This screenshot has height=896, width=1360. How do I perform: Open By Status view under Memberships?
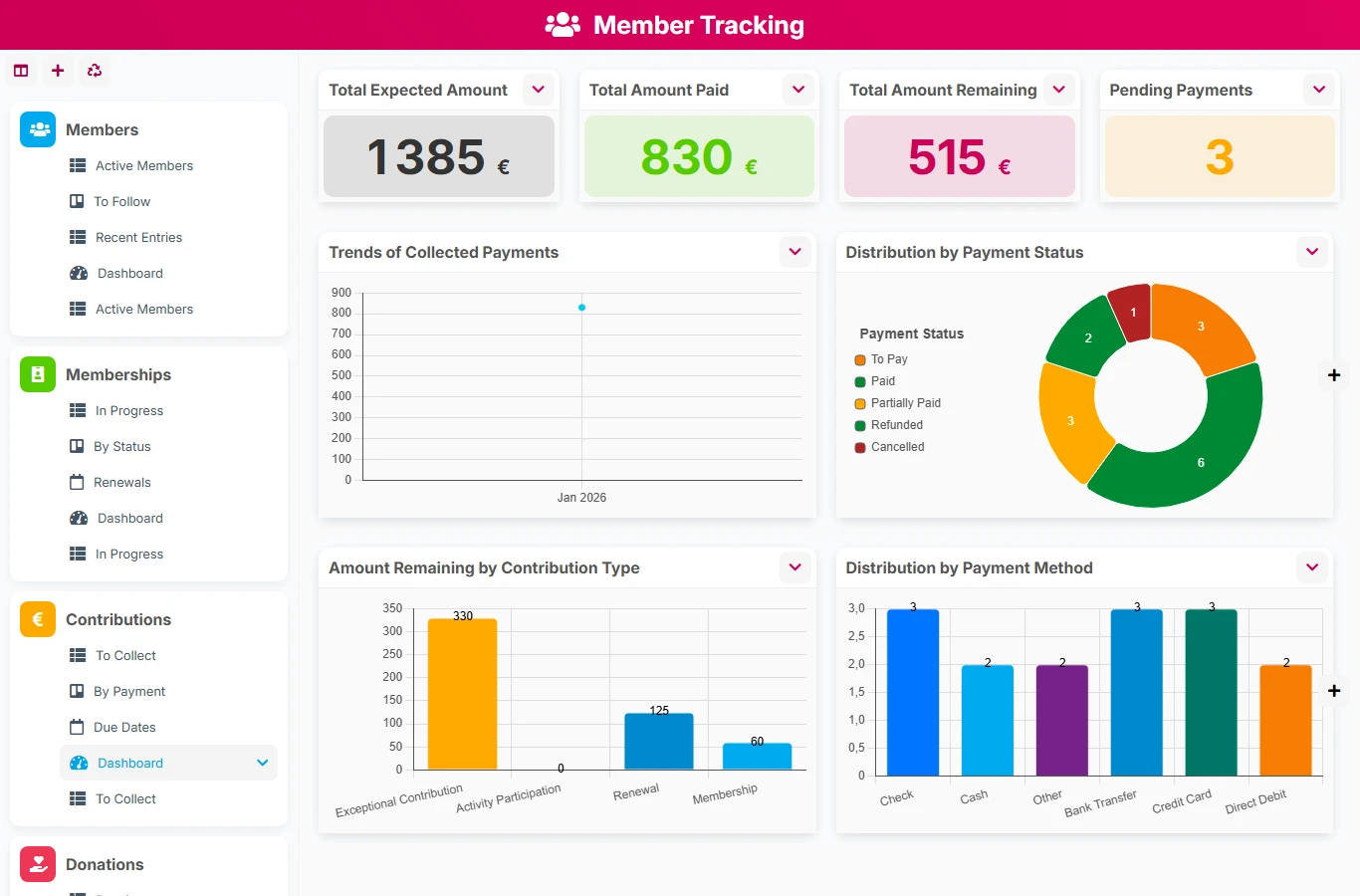pyautogui.click(x=121, y=446)
